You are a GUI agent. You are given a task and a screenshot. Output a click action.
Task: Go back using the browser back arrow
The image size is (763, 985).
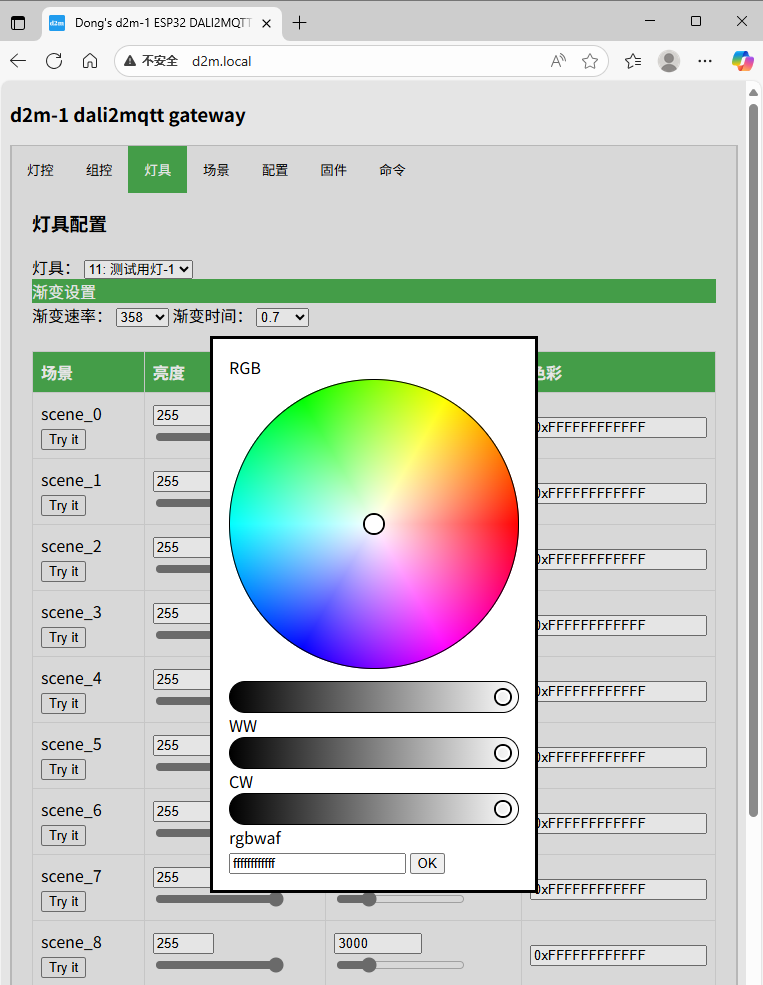point(18,61)
